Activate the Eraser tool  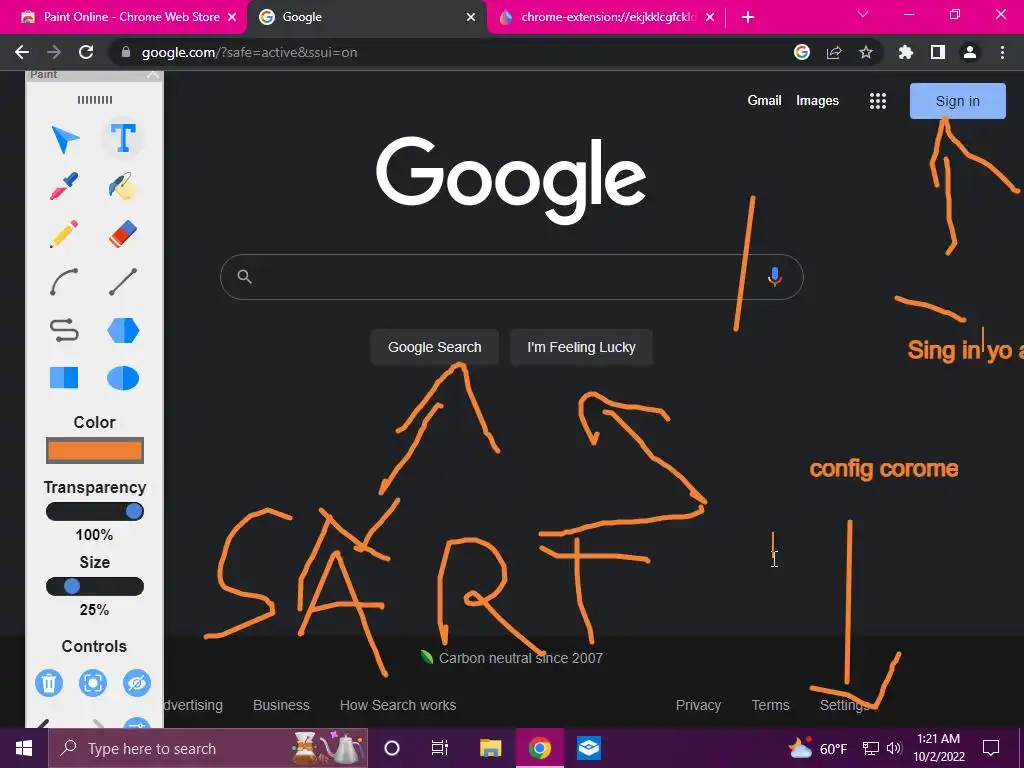(x=123, y=234)
